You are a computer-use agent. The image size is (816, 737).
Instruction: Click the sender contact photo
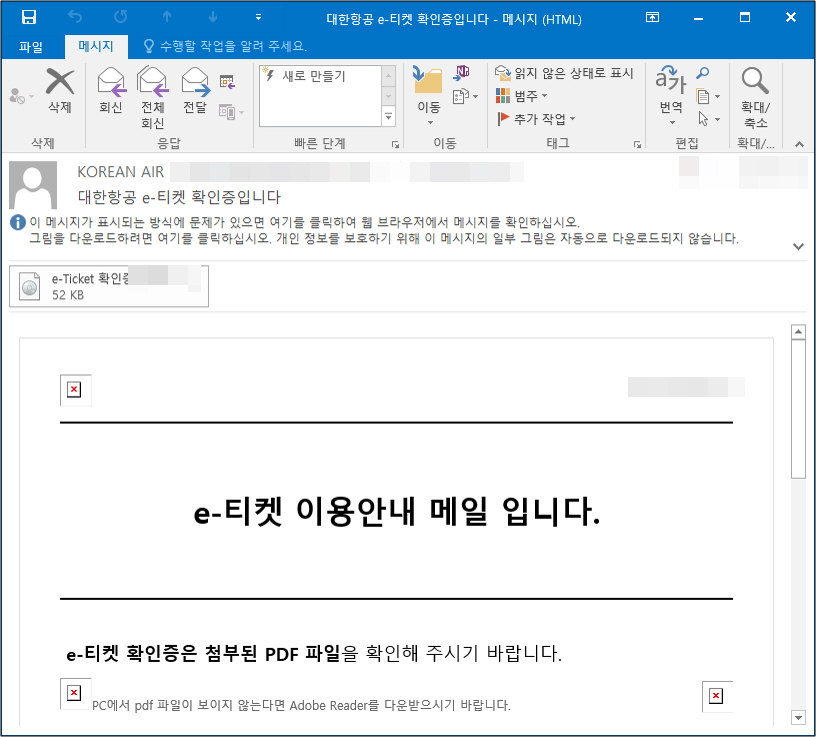tap(33, 185)
